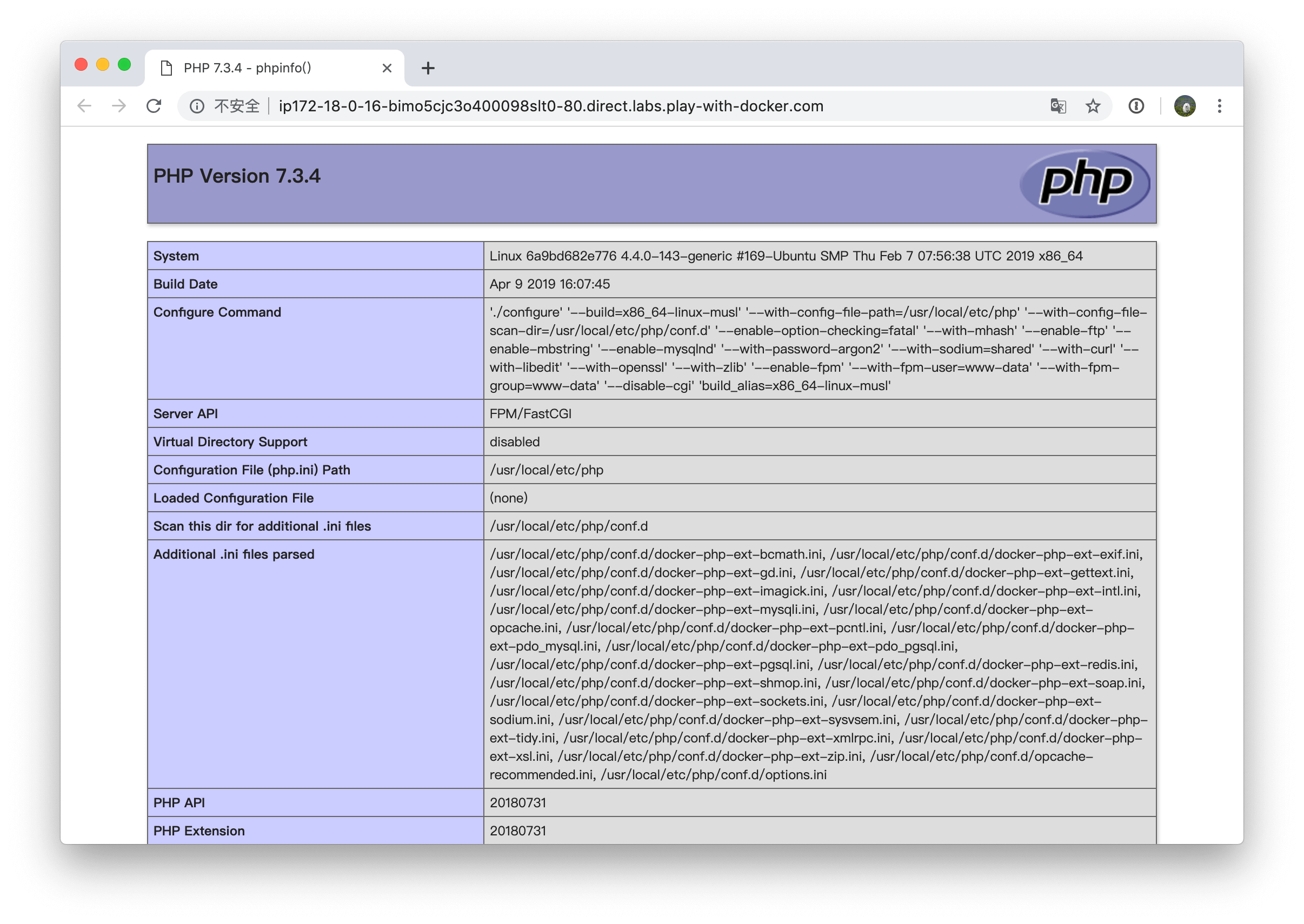The image size is (1304, 924).
Task: Click the Virtual Directory Support label
Action: 230,441
